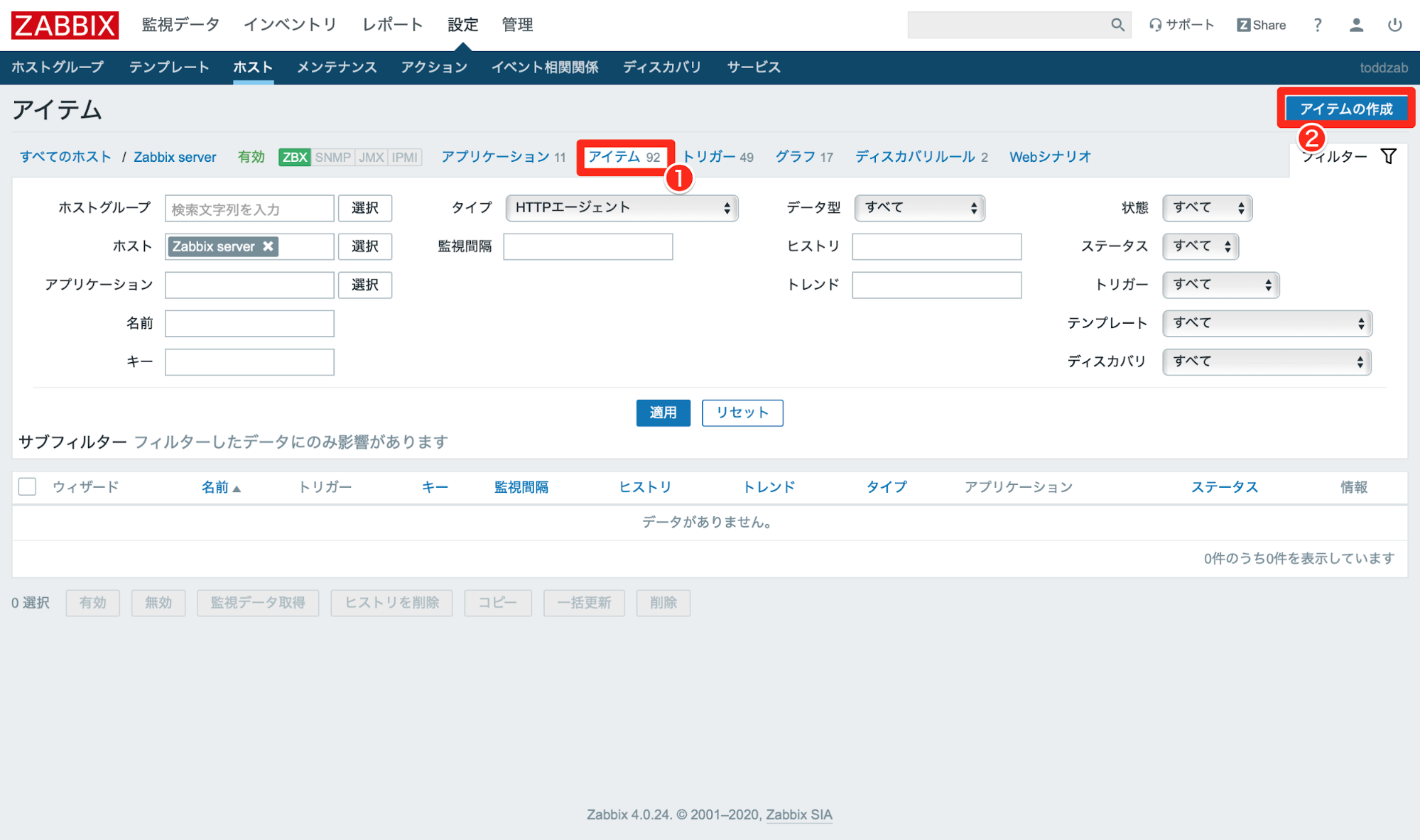Screen dimensions: 1420x840
Task: Open the Share link
Action: click(x=1262, y=25)
